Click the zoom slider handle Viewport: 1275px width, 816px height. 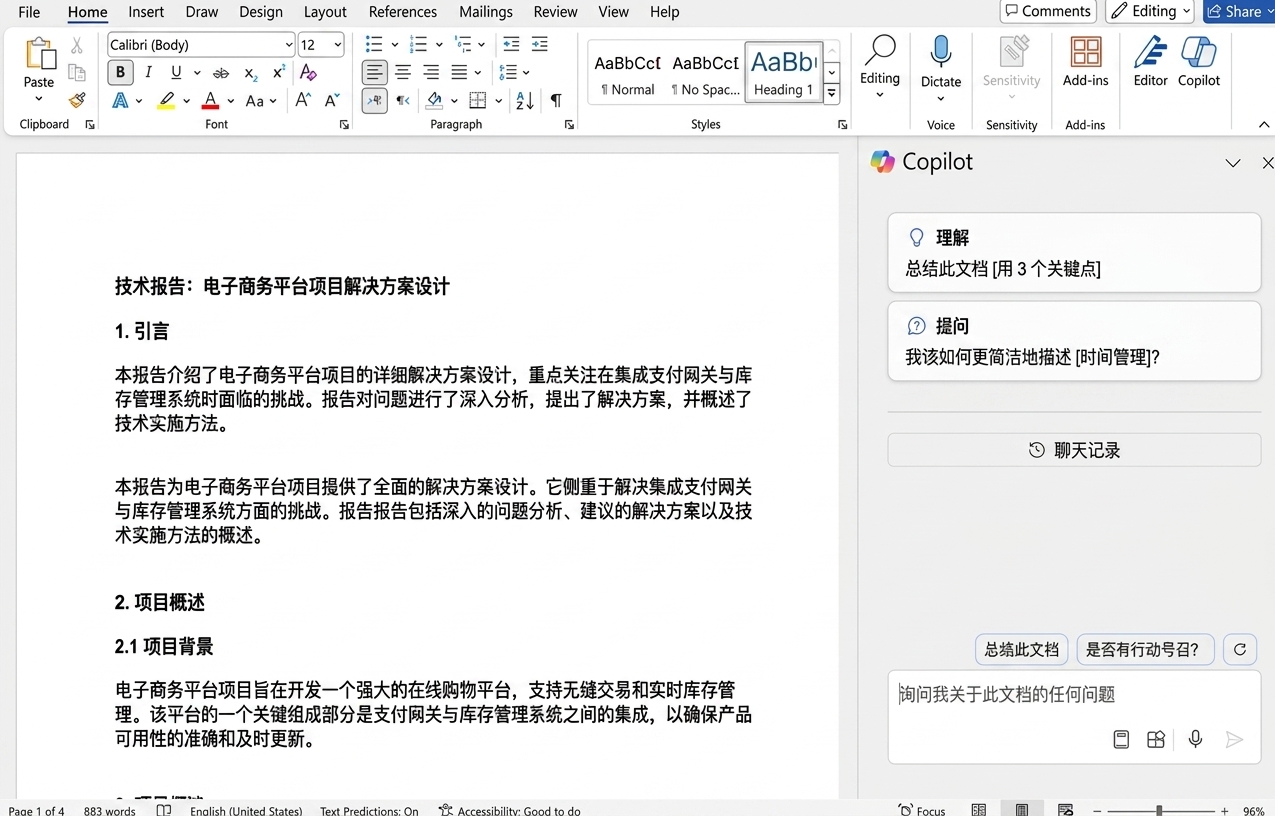point(1159,810)
